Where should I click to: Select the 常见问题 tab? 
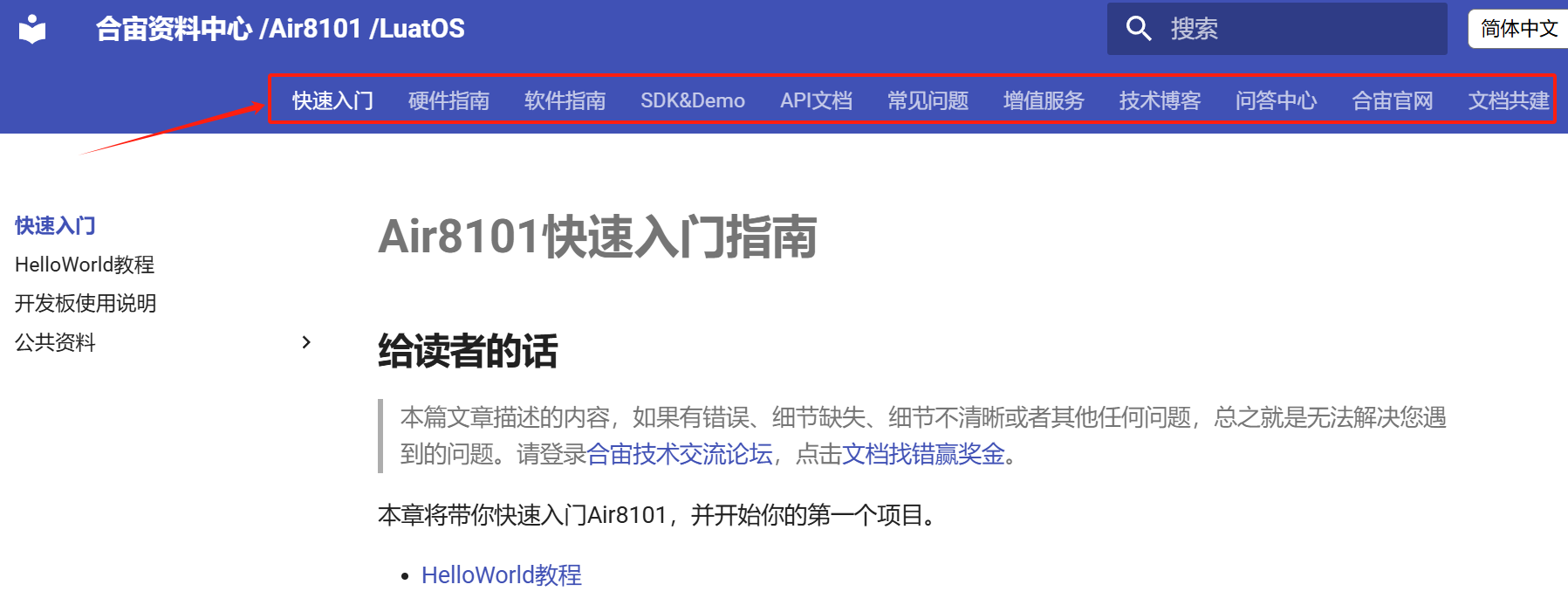point(928,100)
